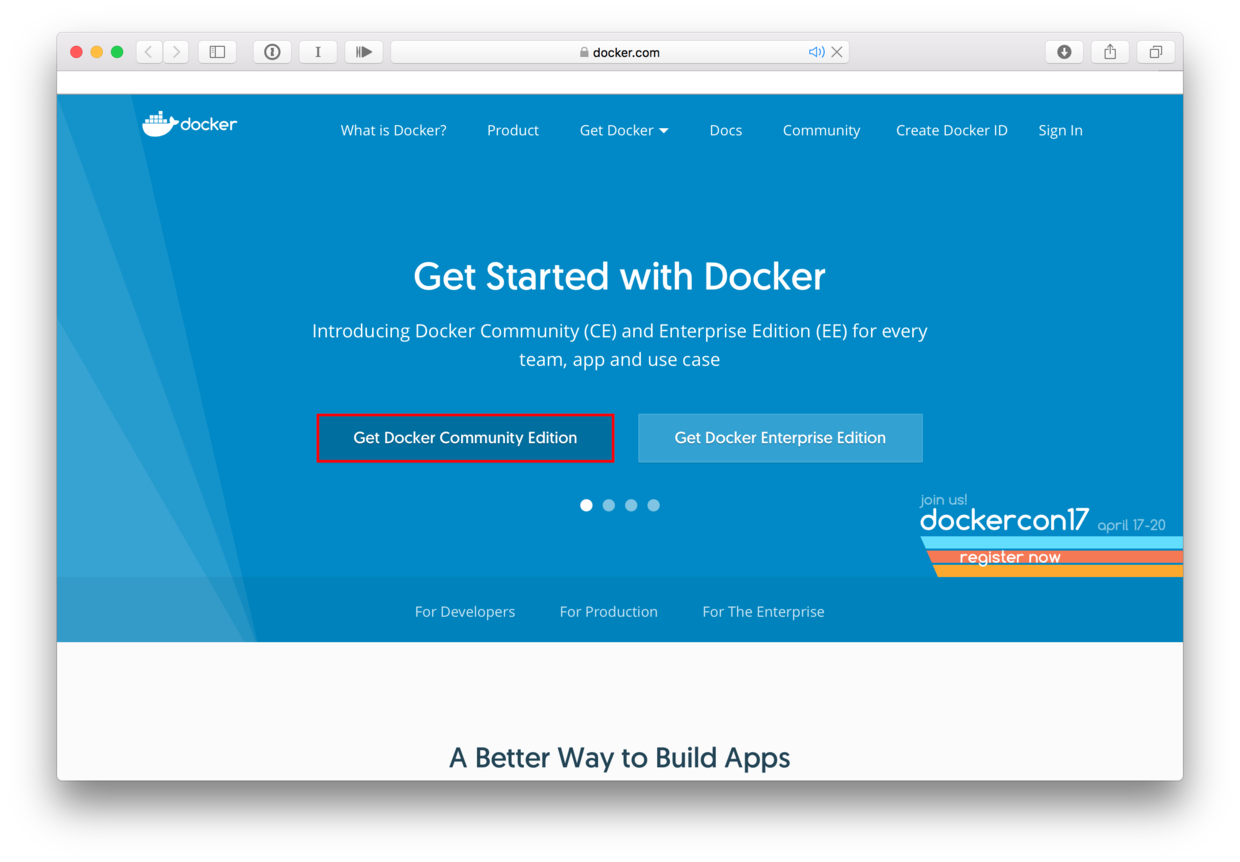Select the first carousel slide dot

click(586, 505)
